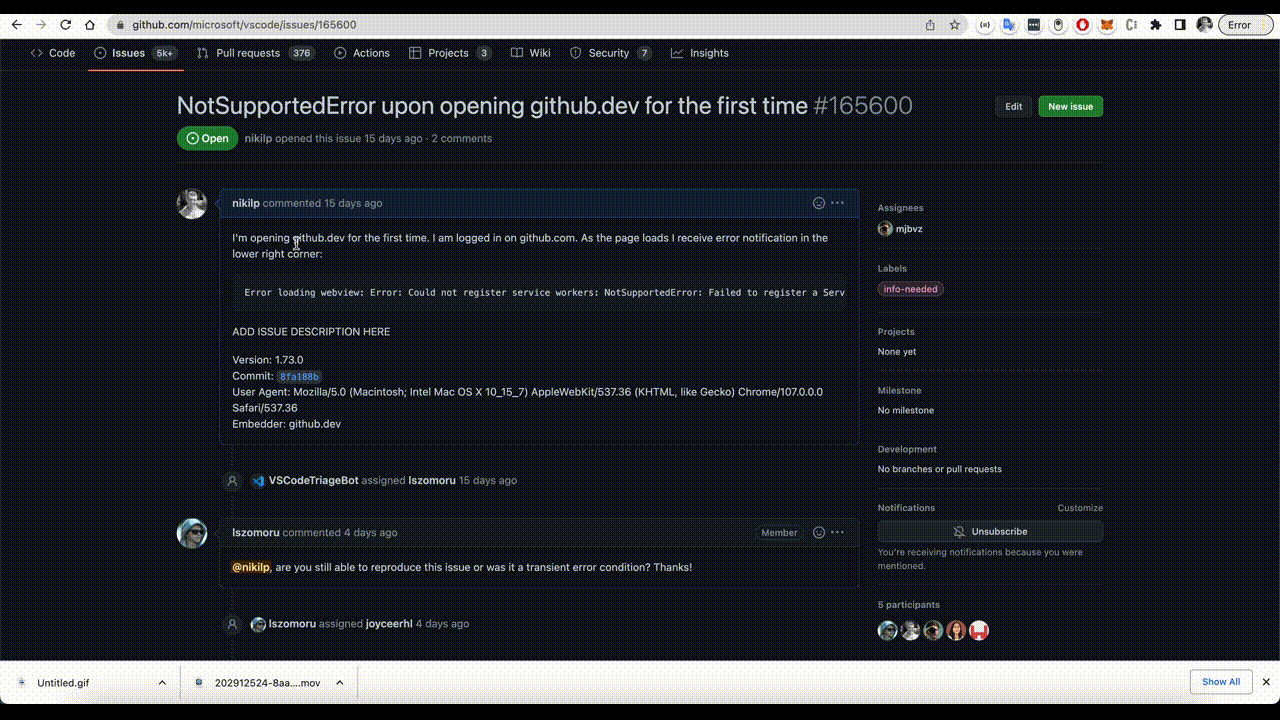The height and width of the screenshot is (720, 1280).
Task: Open the browser profile avatar menu
Action: pos(1204,24)
